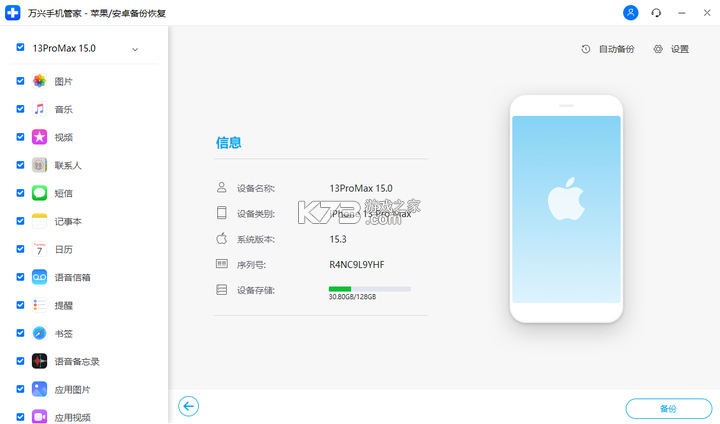The height and width of the screenshot is (424, 720).
Task: Click the Voicemail (语音信箱) icon
Action: point(39,277)
